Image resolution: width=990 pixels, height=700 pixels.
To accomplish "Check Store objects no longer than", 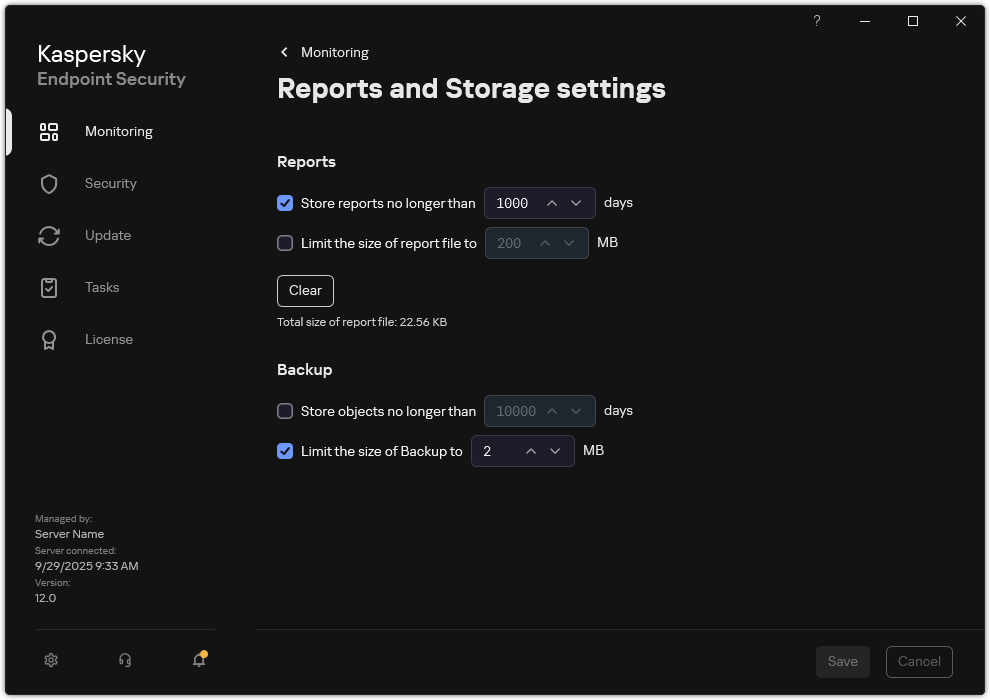I will [285, 411].
